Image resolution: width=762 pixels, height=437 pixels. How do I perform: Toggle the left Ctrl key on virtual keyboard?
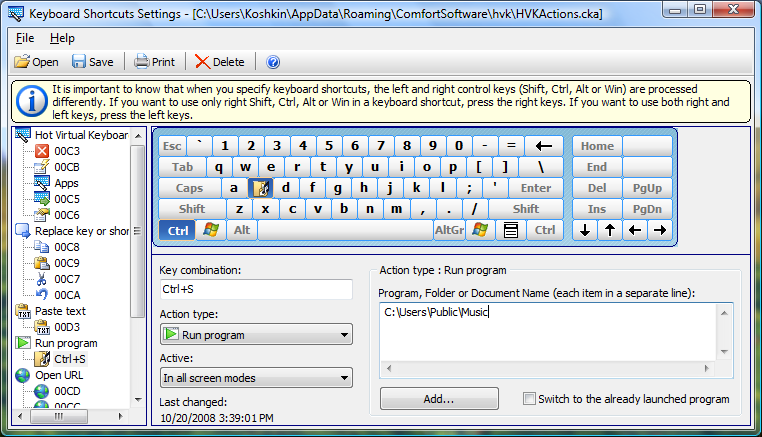(177, 230)
